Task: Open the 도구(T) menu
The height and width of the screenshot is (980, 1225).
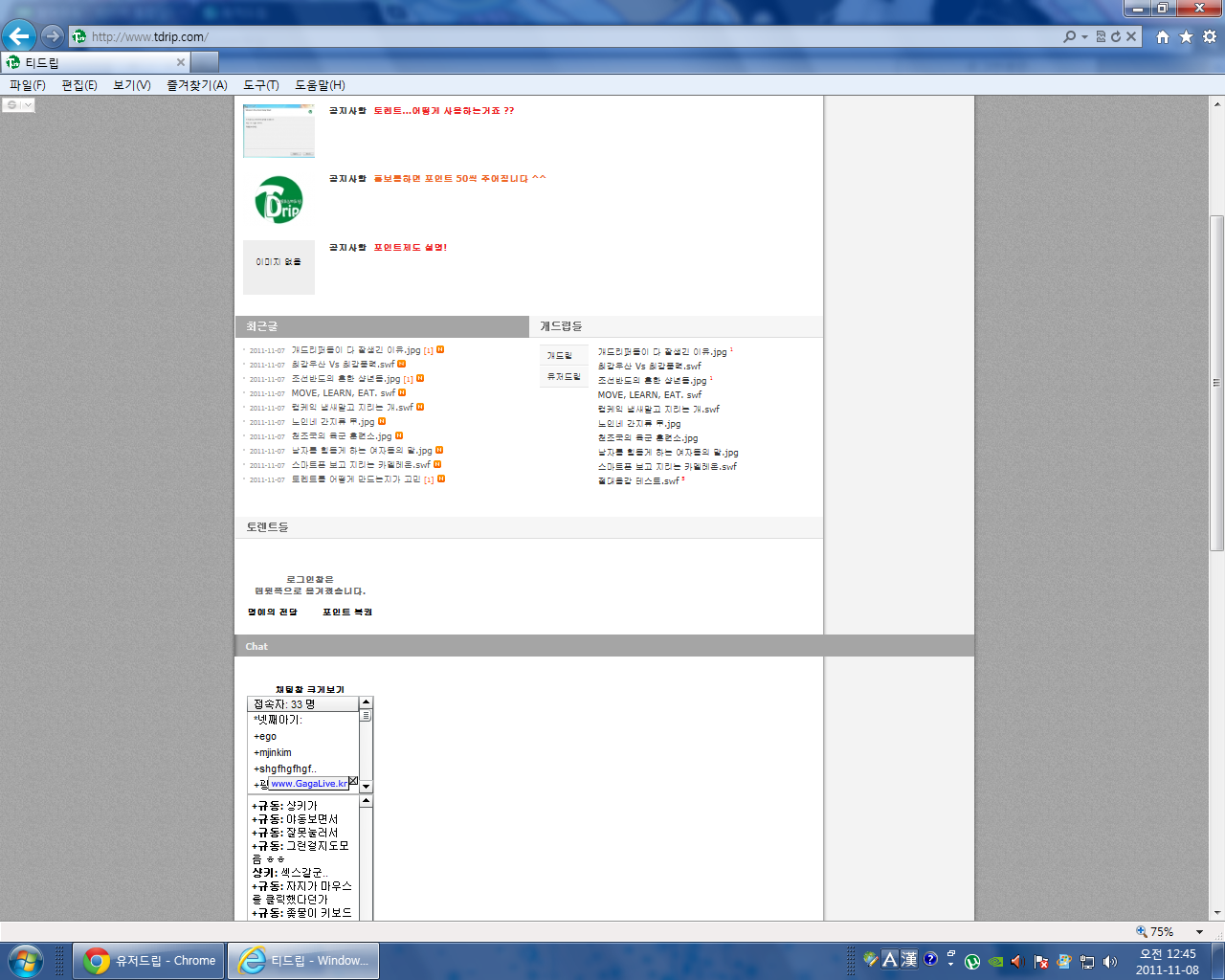Action: click(x=261, y=85)
